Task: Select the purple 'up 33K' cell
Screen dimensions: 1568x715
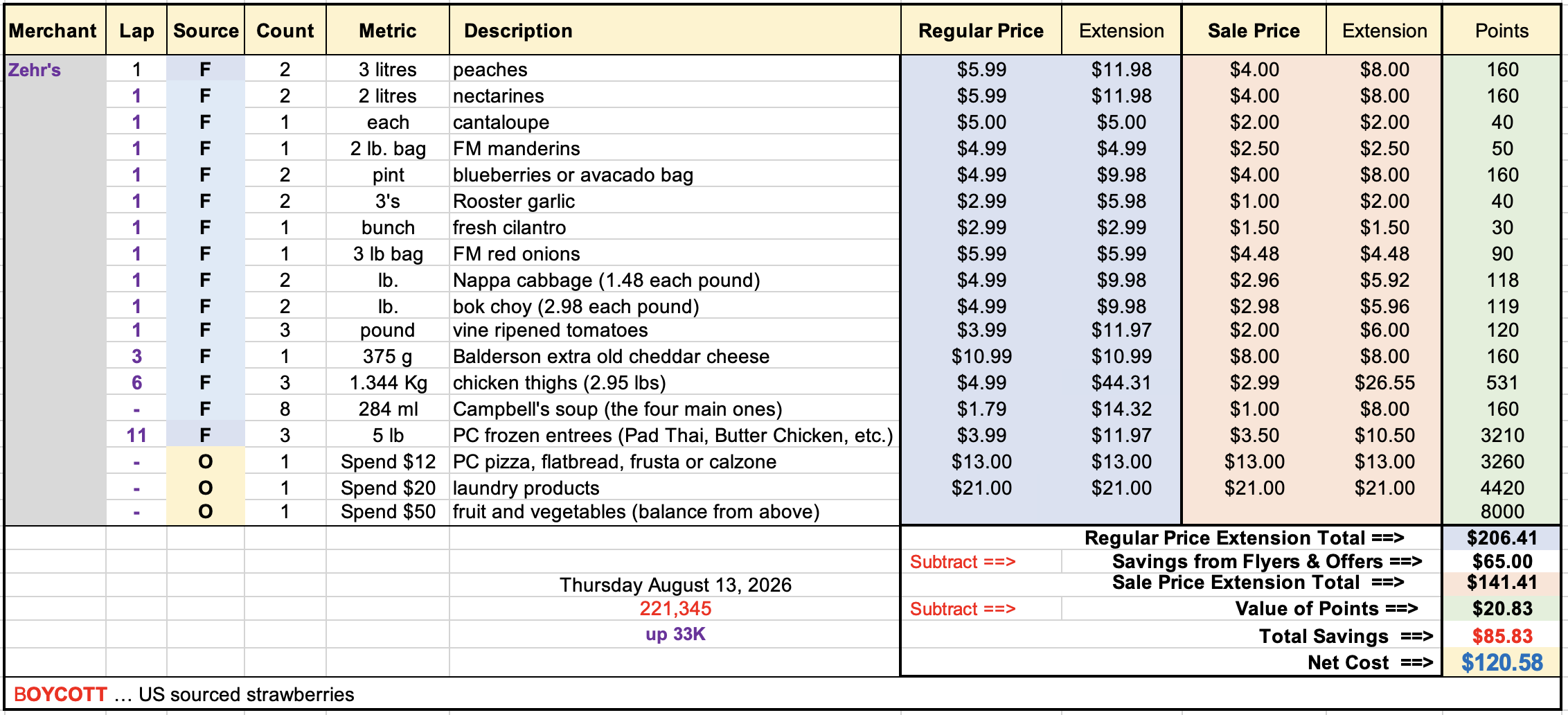Action: [675, 634]
